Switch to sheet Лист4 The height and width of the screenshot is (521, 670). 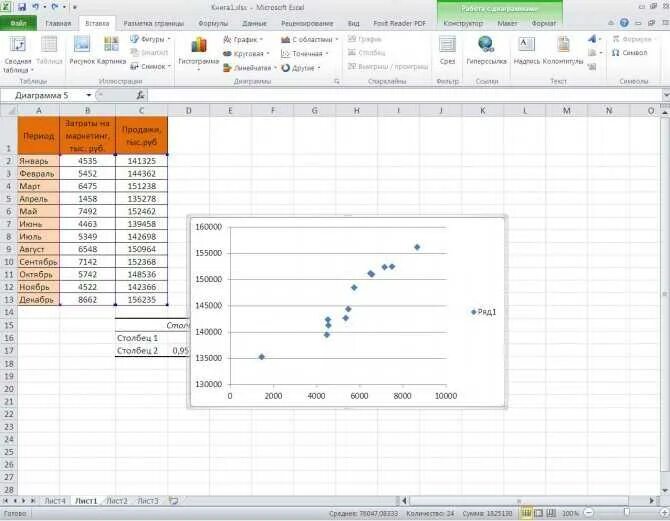pos(55,500)
